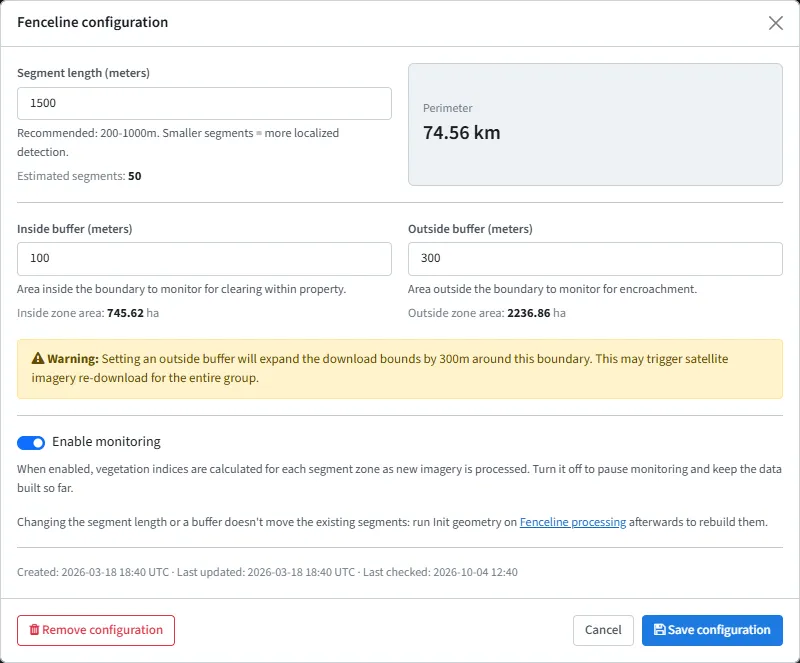
Task: Toggle the Enable monitoring switch
Action: pyautogui.click(x=31, y=443)
